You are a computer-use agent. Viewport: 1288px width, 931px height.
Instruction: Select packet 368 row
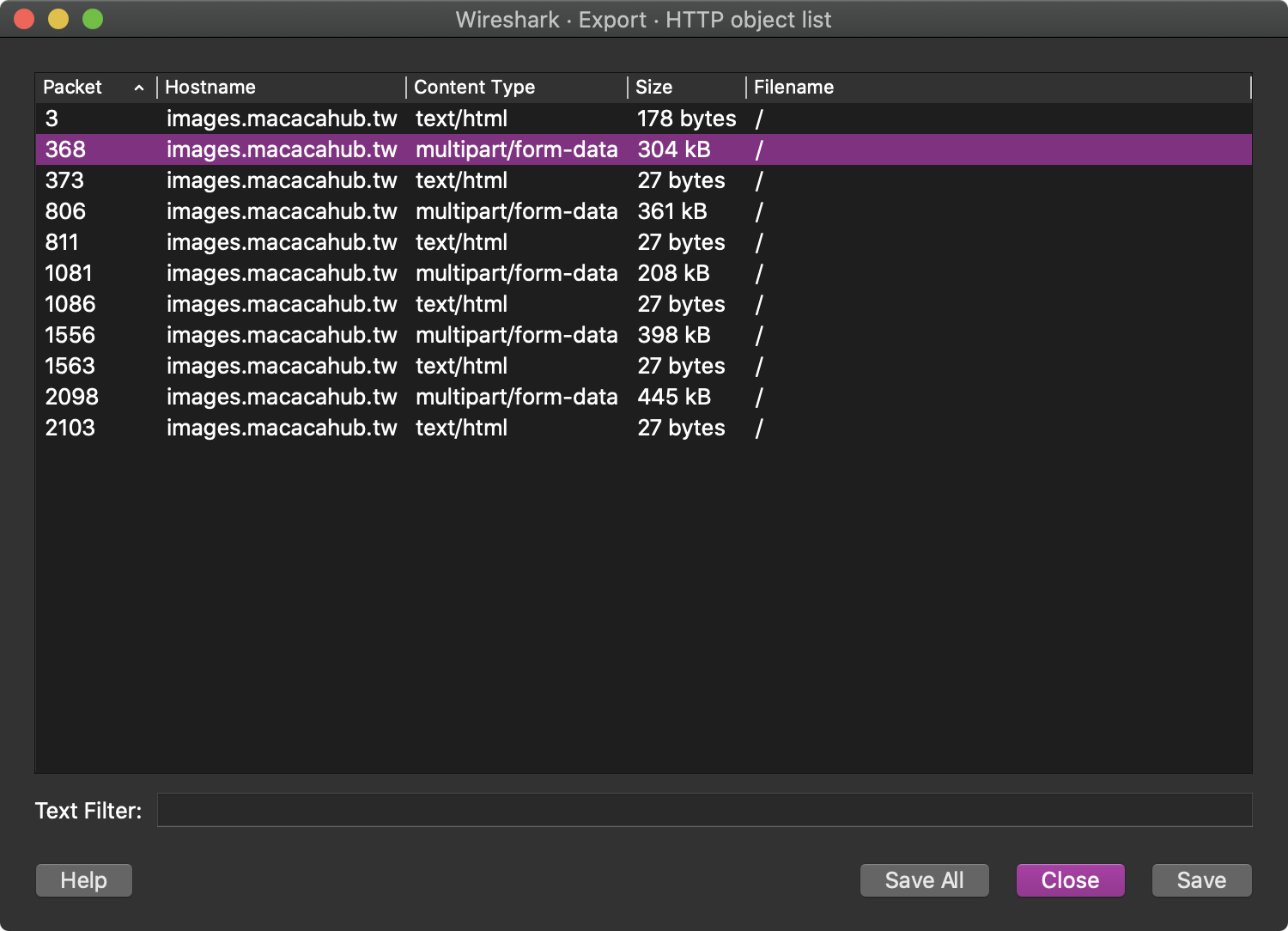(x=643, y=149)
